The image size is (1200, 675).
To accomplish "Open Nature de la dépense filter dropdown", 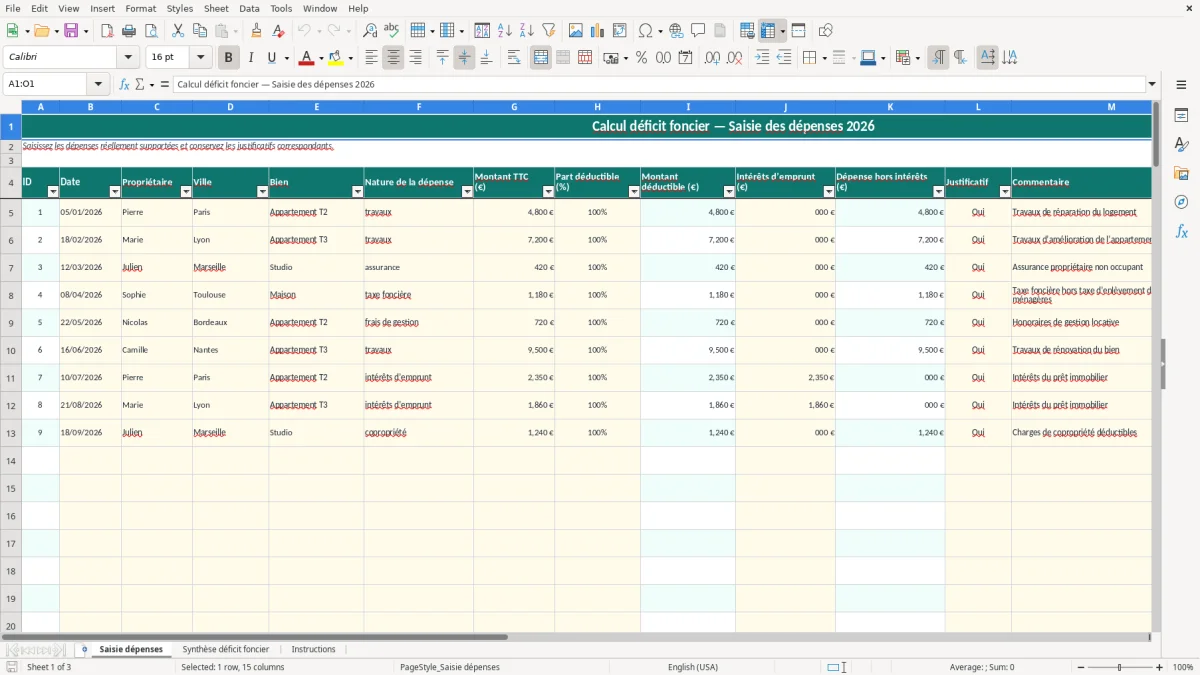I will pyautogui.click(x=467, y=191).
